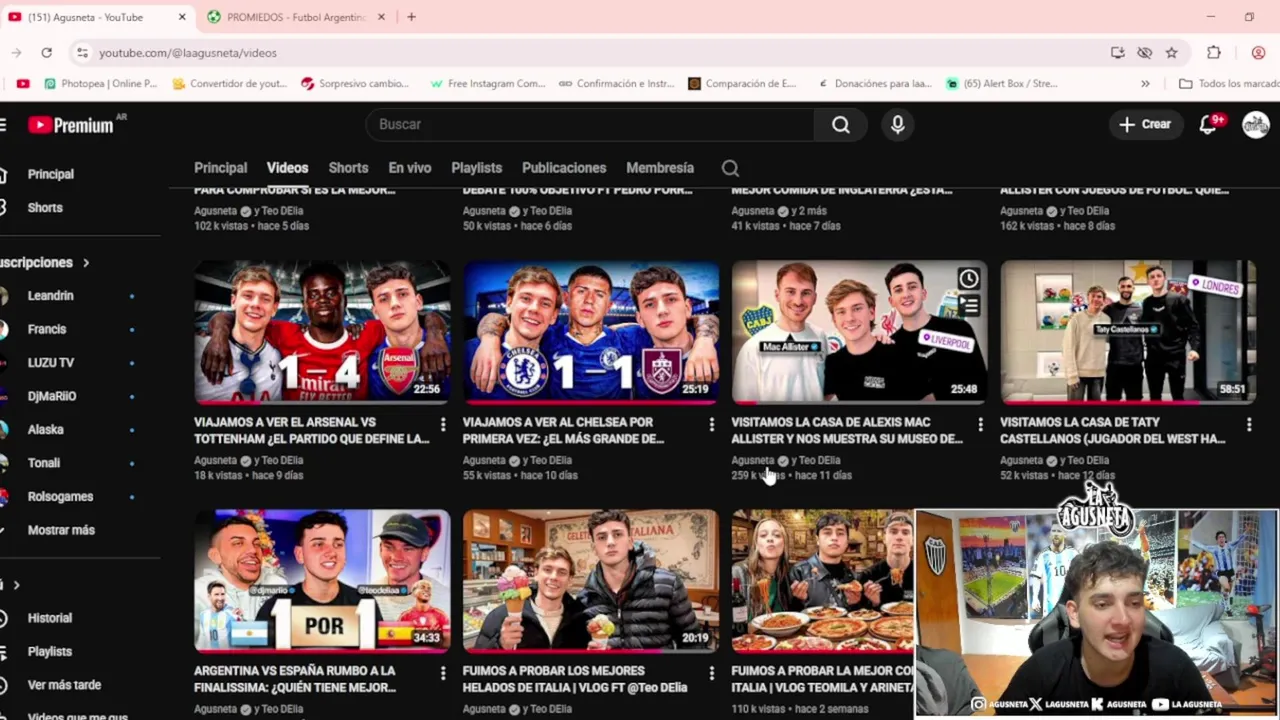Open Alert Box bookmark
Image resolution: width=1280 pixels, height=720 pixels.
point(1002,84)
